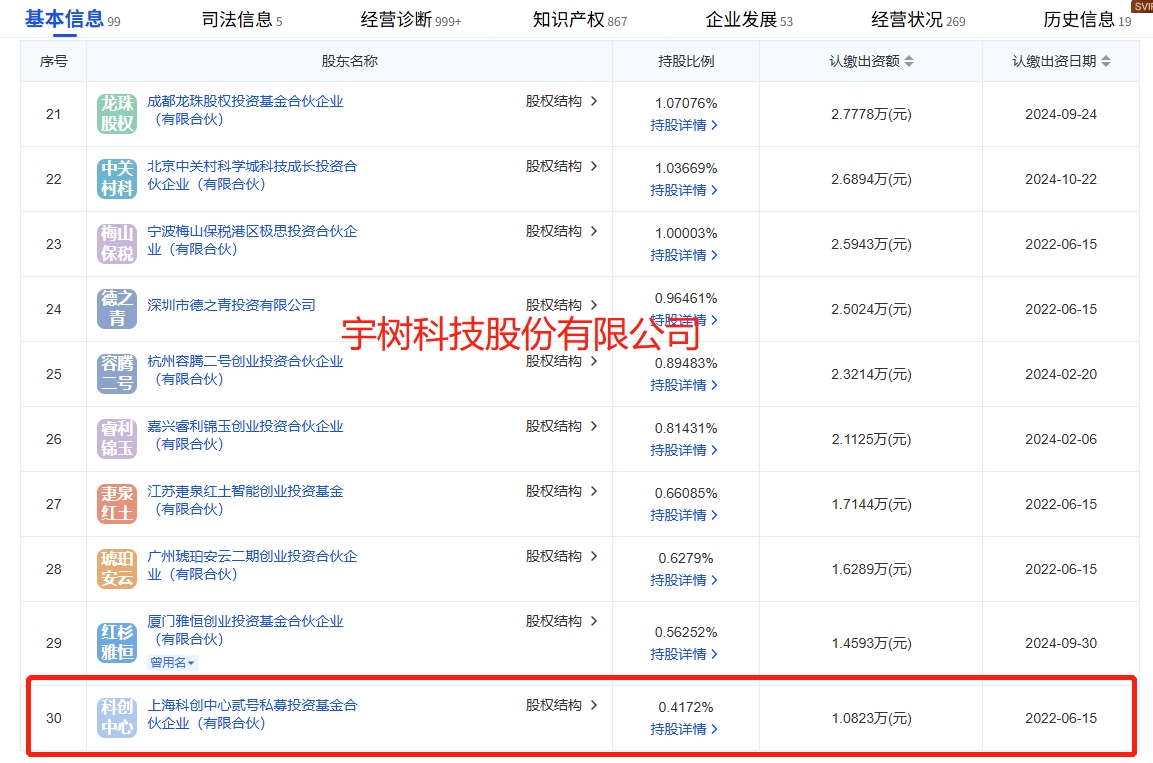Open 经营状况 tab
Image resolution: width=1153 pixels, height=763 pixels.
click(918, 20)
